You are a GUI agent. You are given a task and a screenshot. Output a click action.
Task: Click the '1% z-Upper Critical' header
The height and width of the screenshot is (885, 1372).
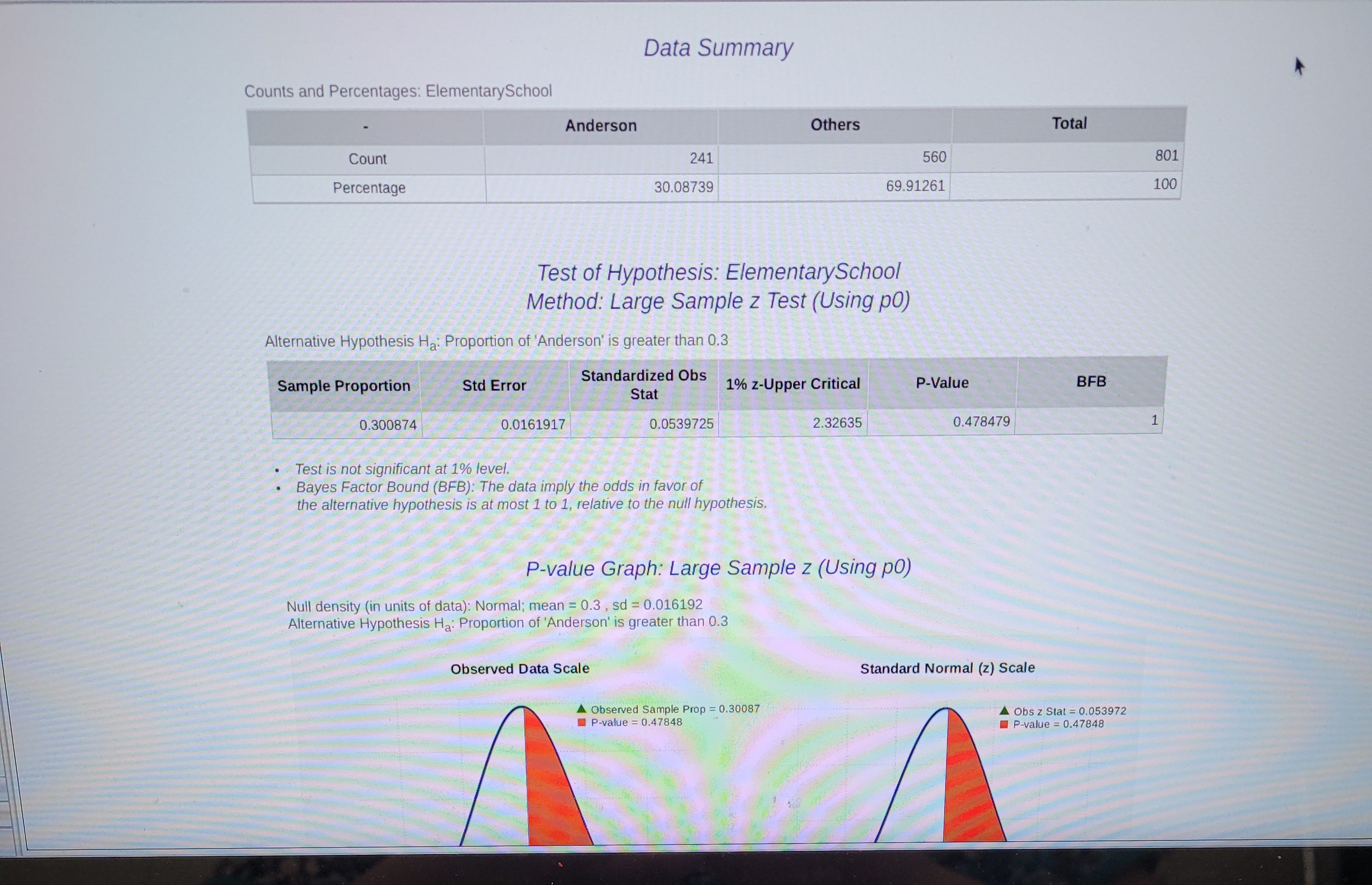pos(793,384)
